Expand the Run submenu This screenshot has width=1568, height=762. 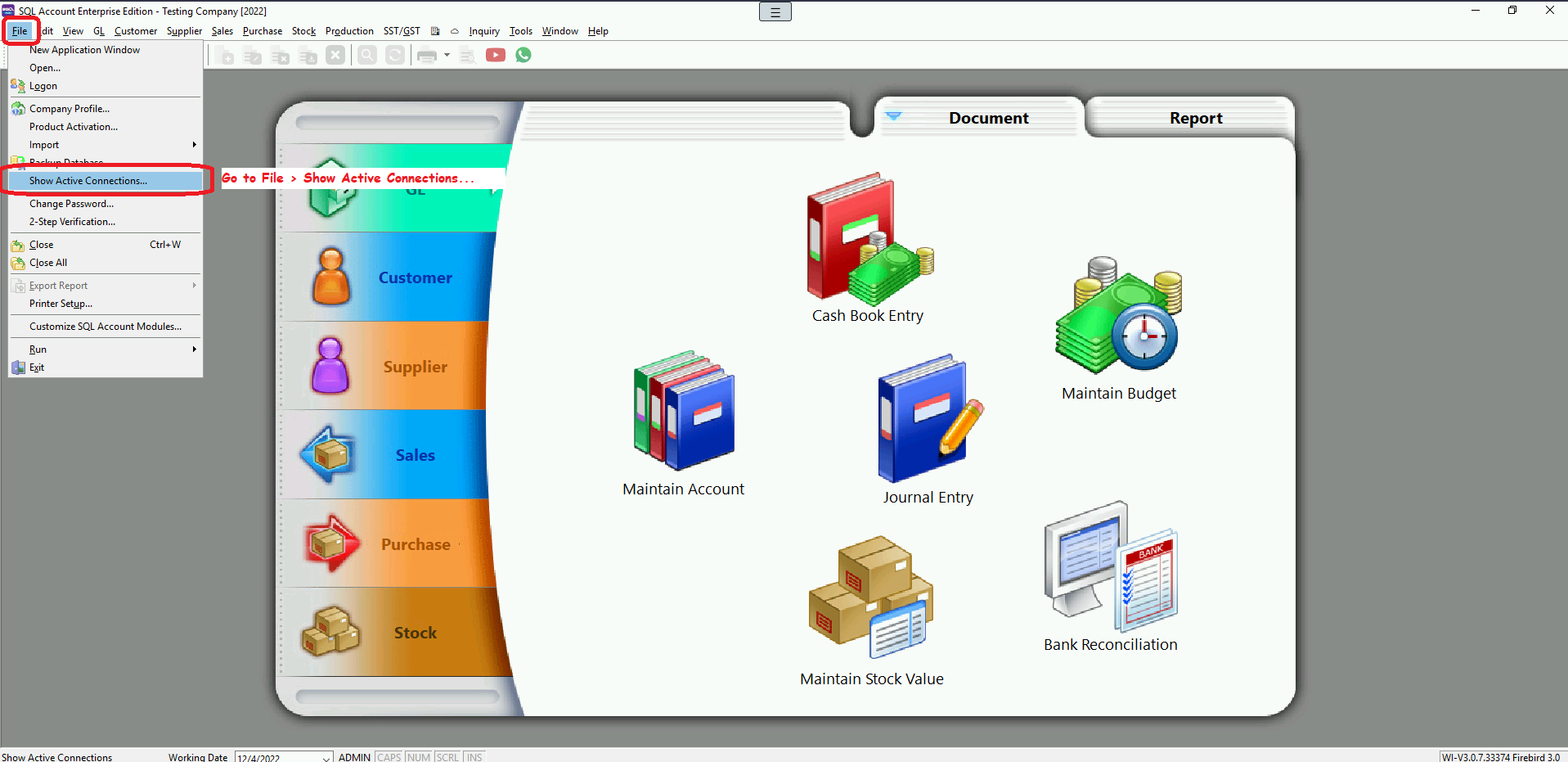pyautogui.click(x=105, y=349)
